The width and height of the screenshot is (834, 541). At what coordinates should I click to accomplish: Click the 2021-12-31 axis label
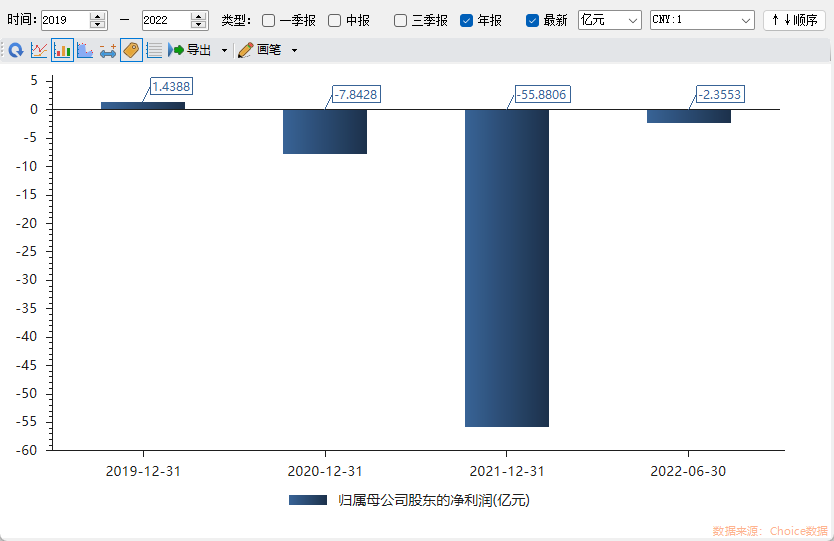(x=507, y=471)
